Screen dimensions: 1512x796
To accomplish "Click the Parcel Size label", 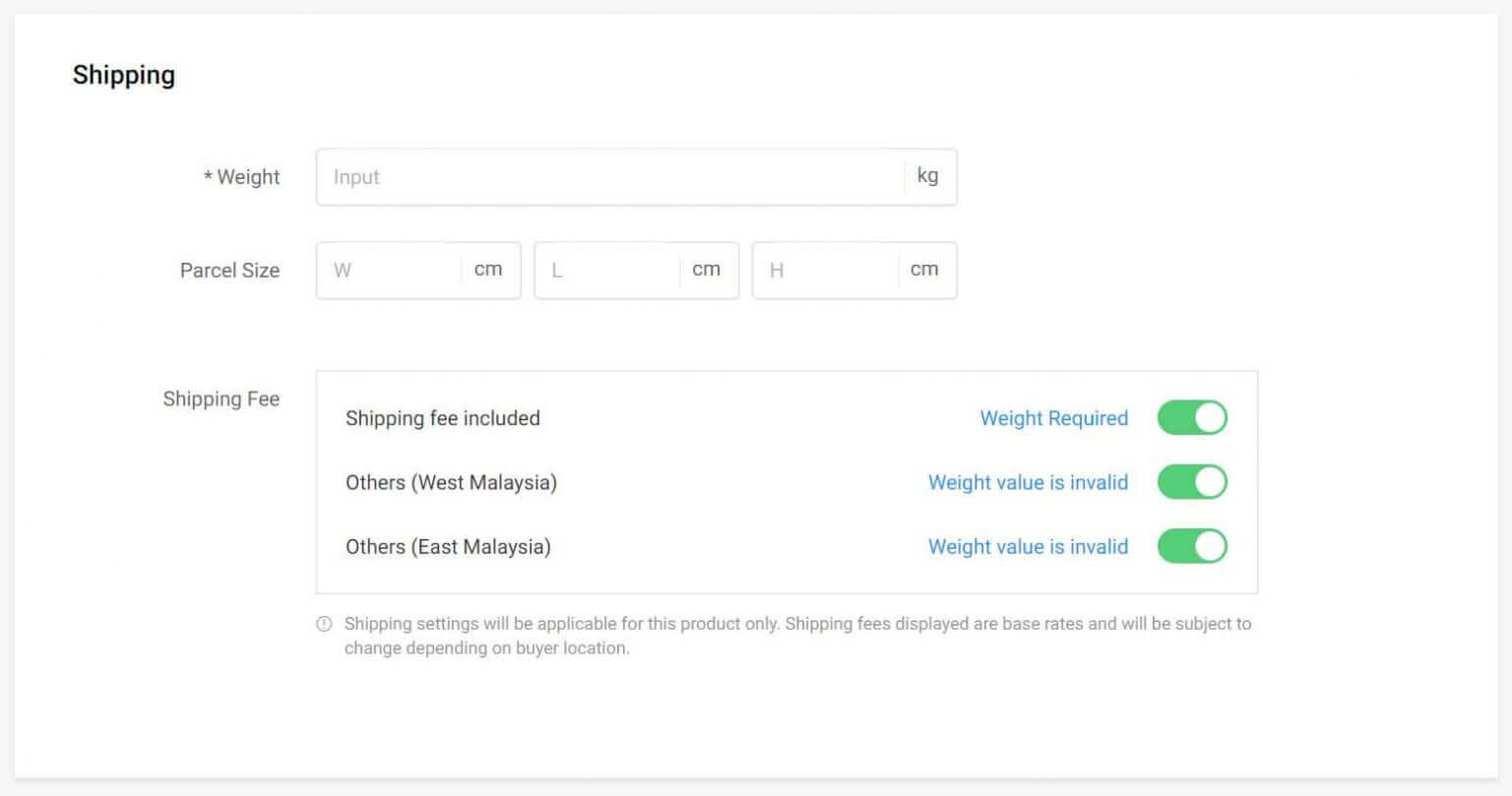I will point(229,271).
